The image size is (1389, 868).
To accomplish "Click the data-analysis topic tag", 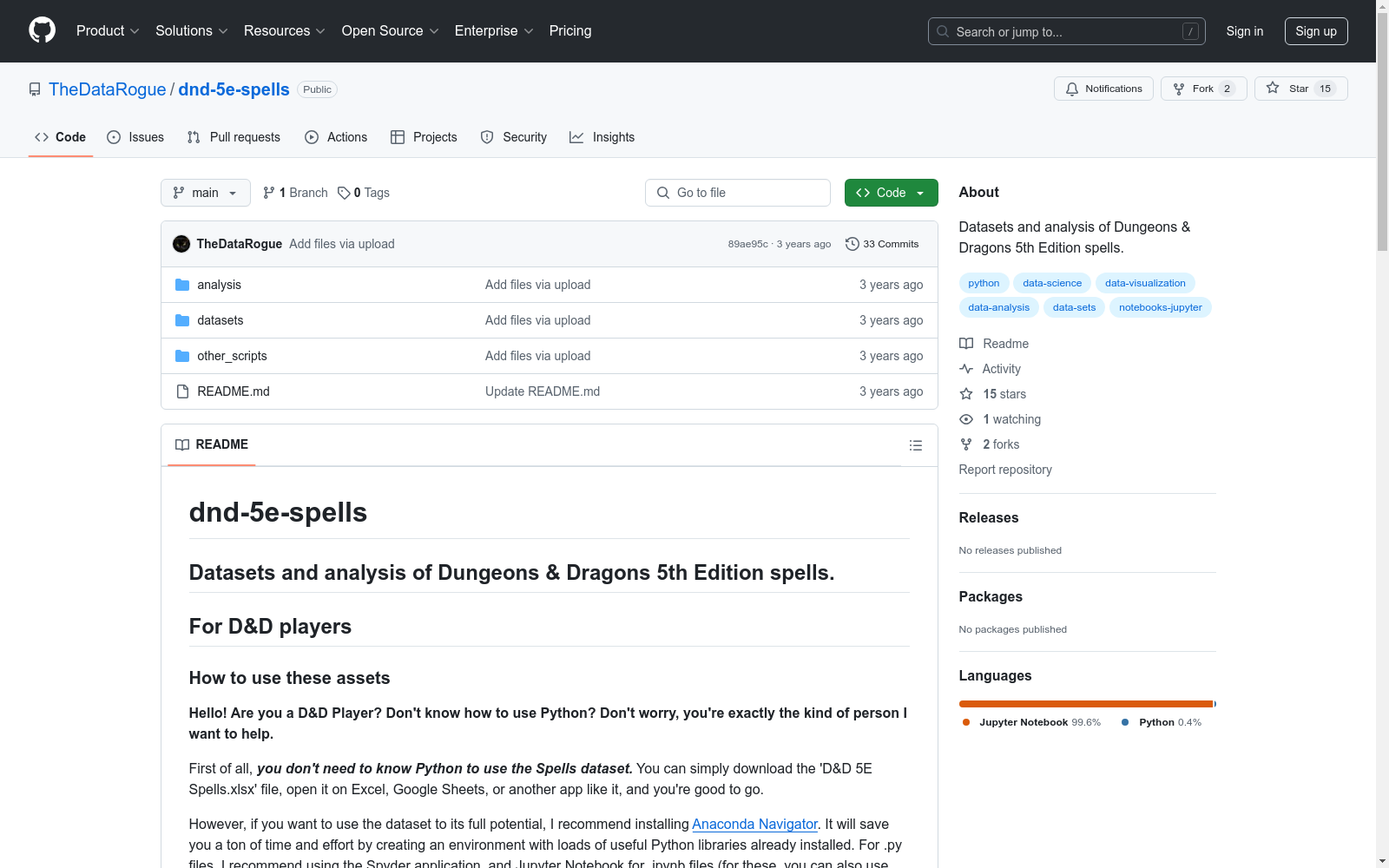I will click(999, 307).
